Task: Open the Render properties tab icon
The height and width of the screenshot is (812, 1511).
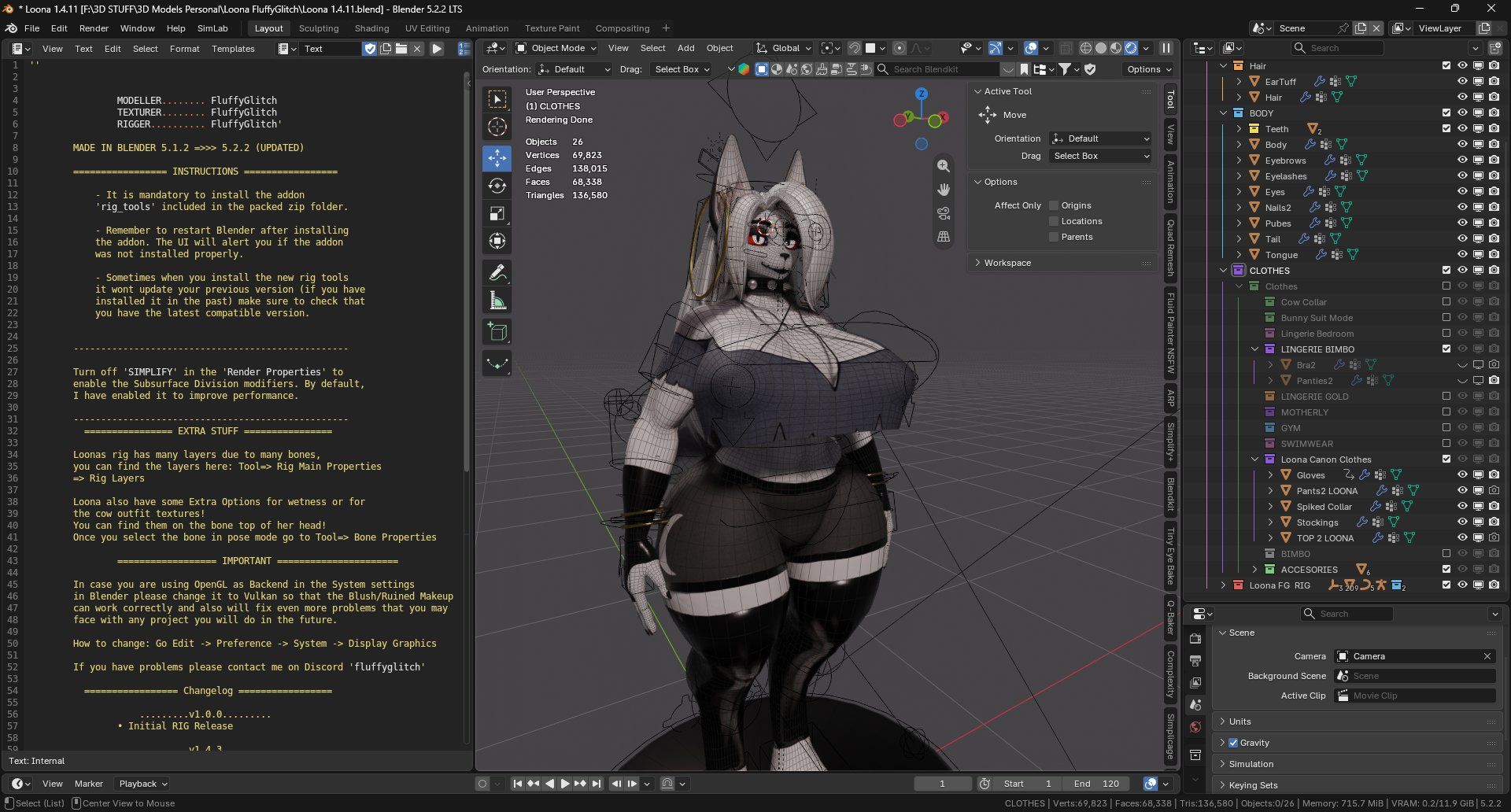Action: tap(1195, 639)
